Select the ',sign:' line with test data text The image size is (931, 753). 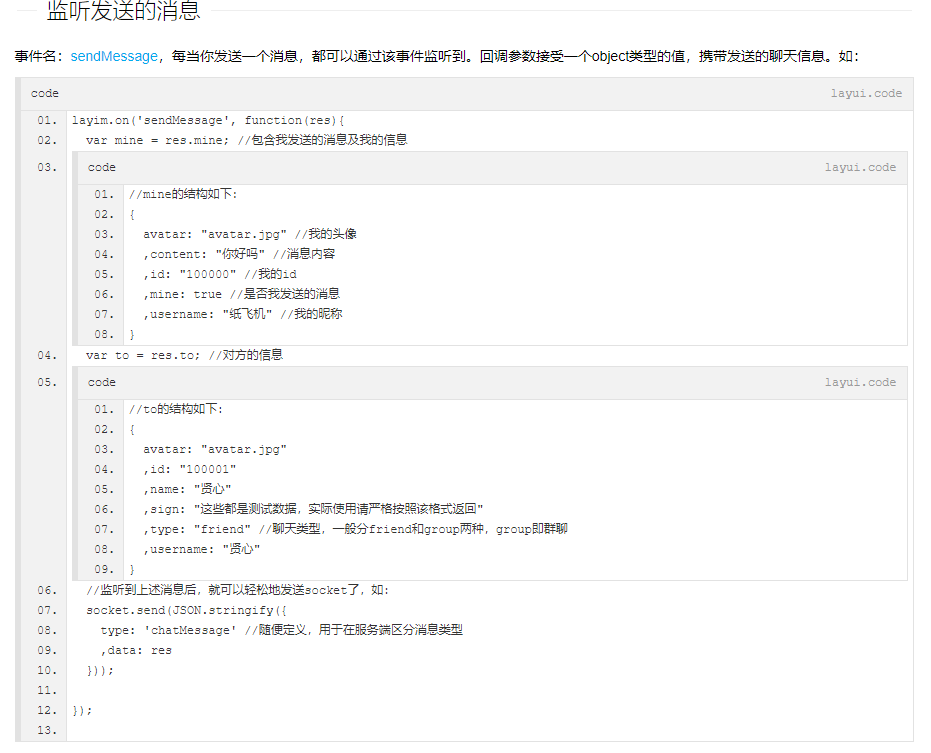point(313,510)
